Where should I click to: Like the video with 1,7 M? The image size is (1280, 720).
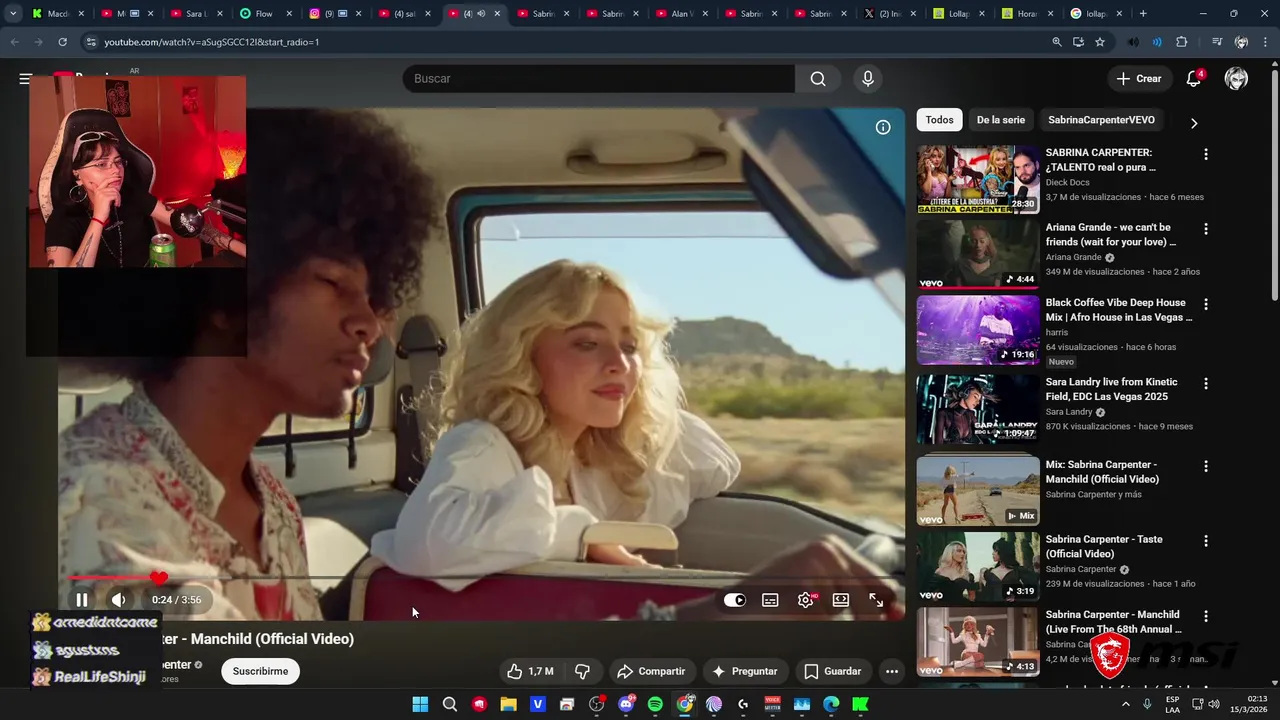pos(530,671)
